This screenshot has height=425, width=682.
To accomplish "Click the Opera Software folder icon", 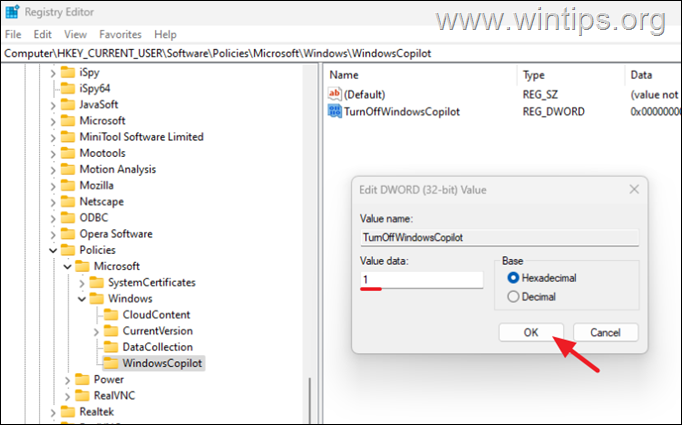I will (67, 234).
